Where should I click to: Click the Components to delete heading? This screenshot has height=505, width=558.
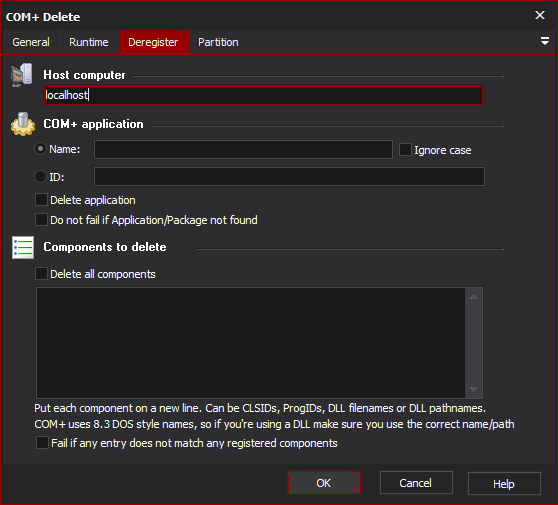click(x=105, y=247)
